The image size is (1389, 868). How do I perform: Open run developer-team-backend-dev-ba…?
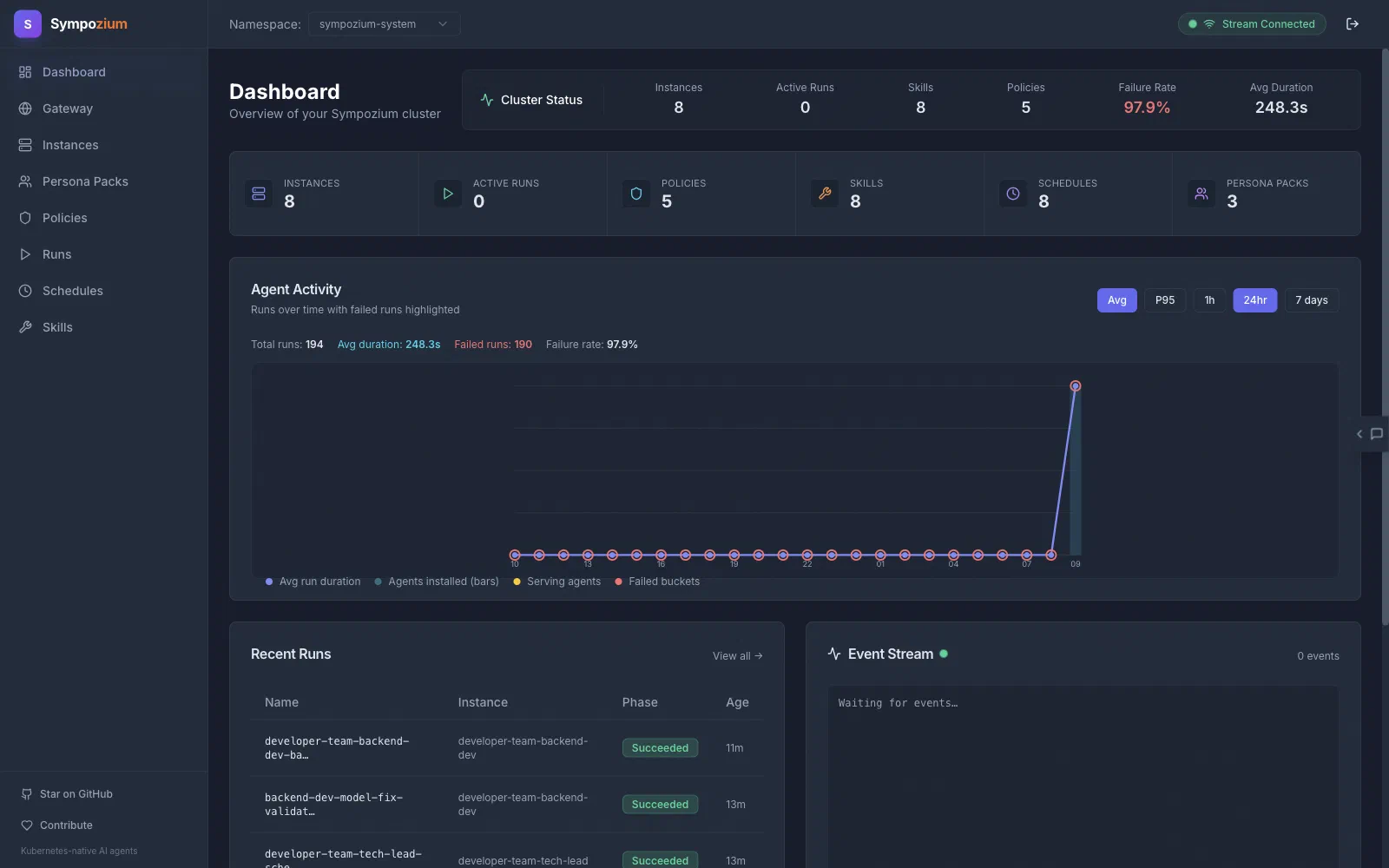(337, 748)
